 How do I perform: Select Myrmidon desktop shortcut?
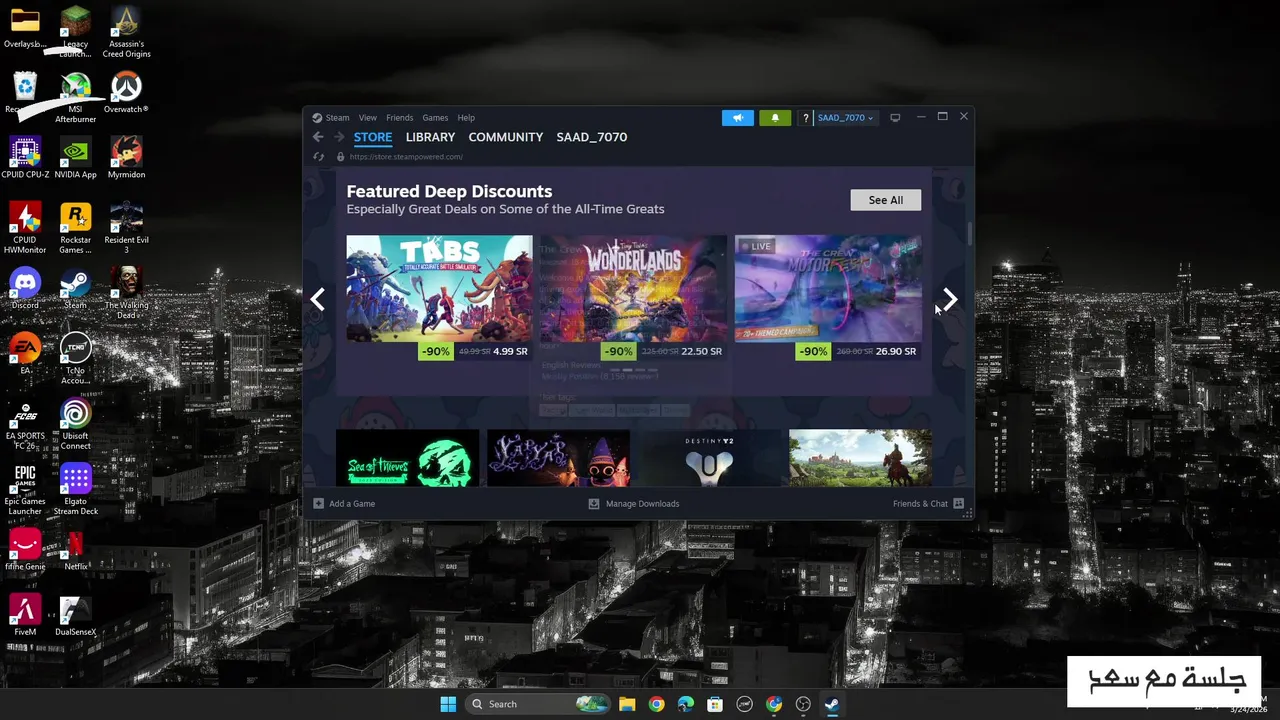click(126, 159)
